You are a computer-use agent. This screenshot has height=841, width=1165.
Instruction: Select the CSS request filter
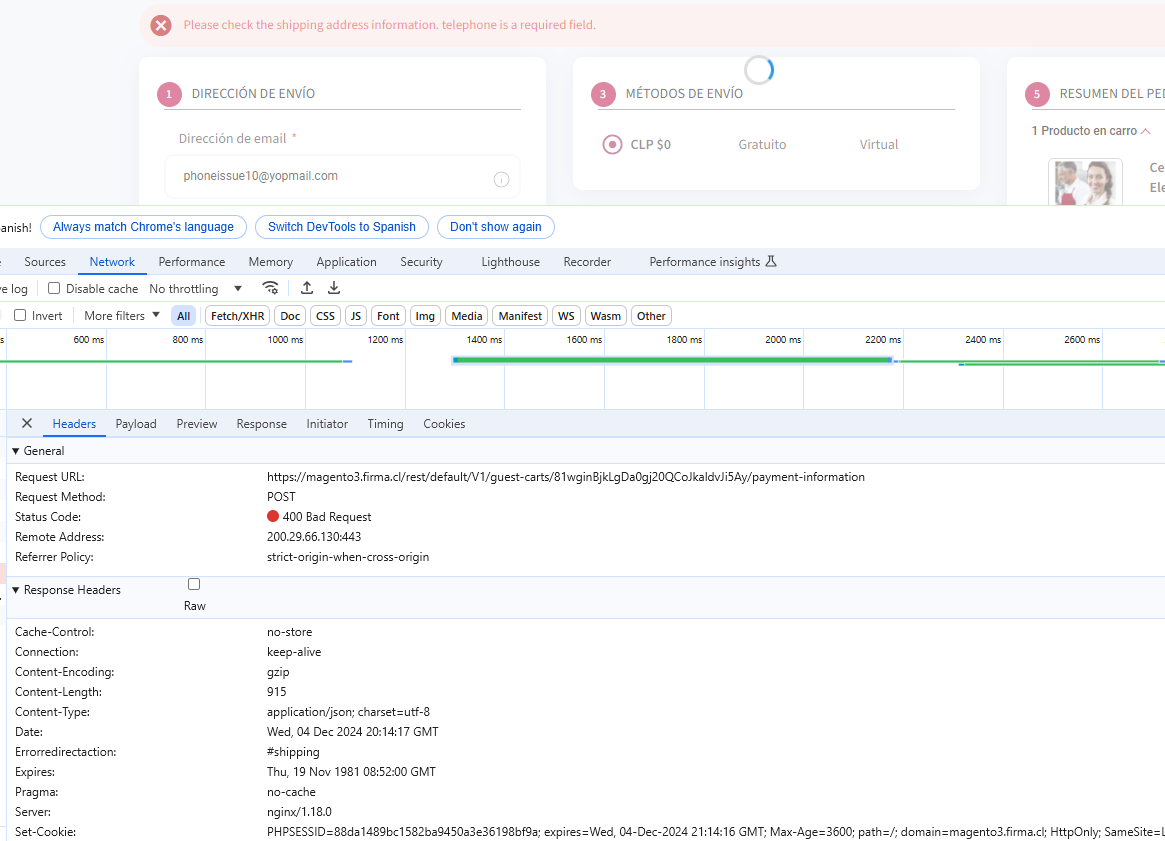(324, 315)
